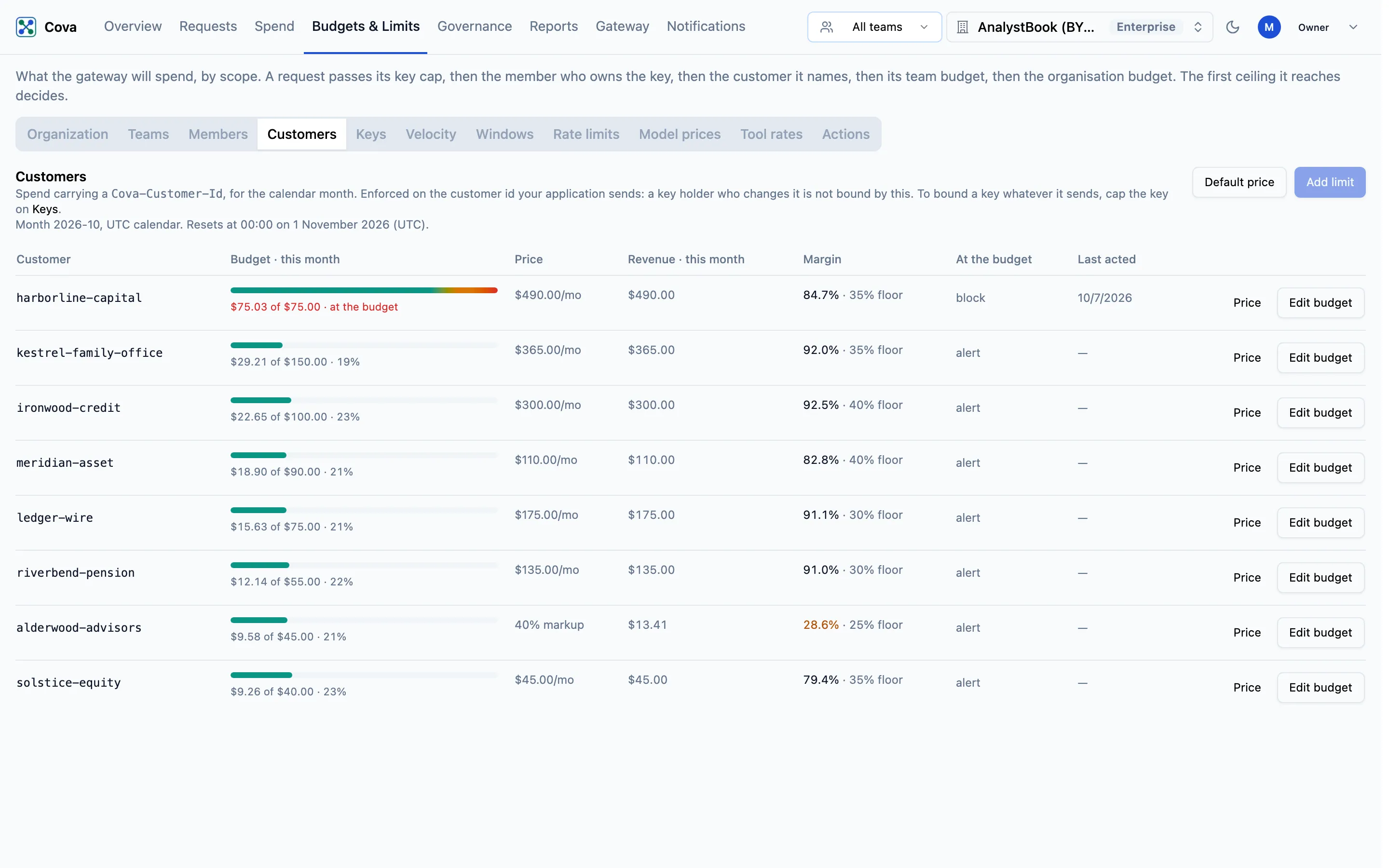
Task: Expand the Owner account menu chevron
Action: 1353,27
